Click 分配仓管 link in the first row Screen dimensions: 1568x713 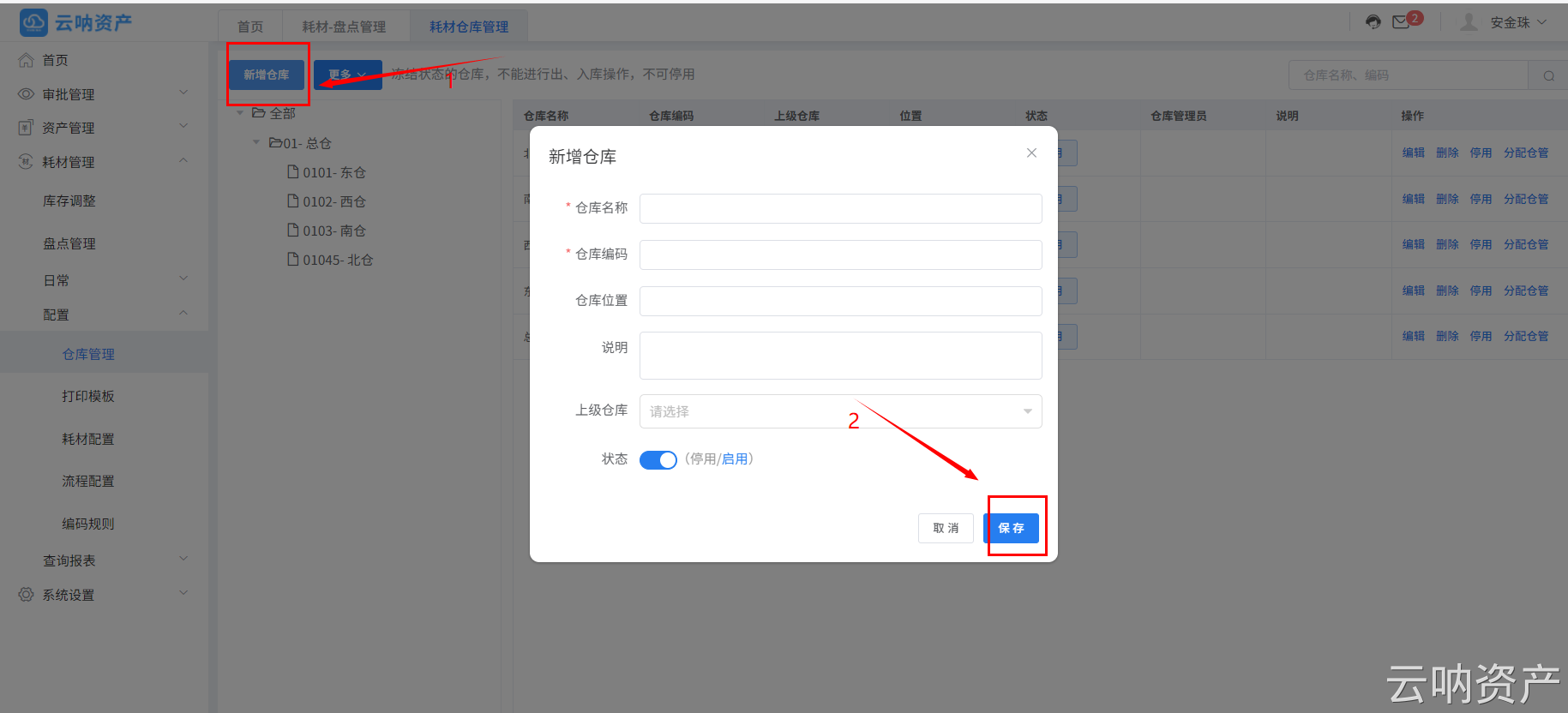(1526, 153)
